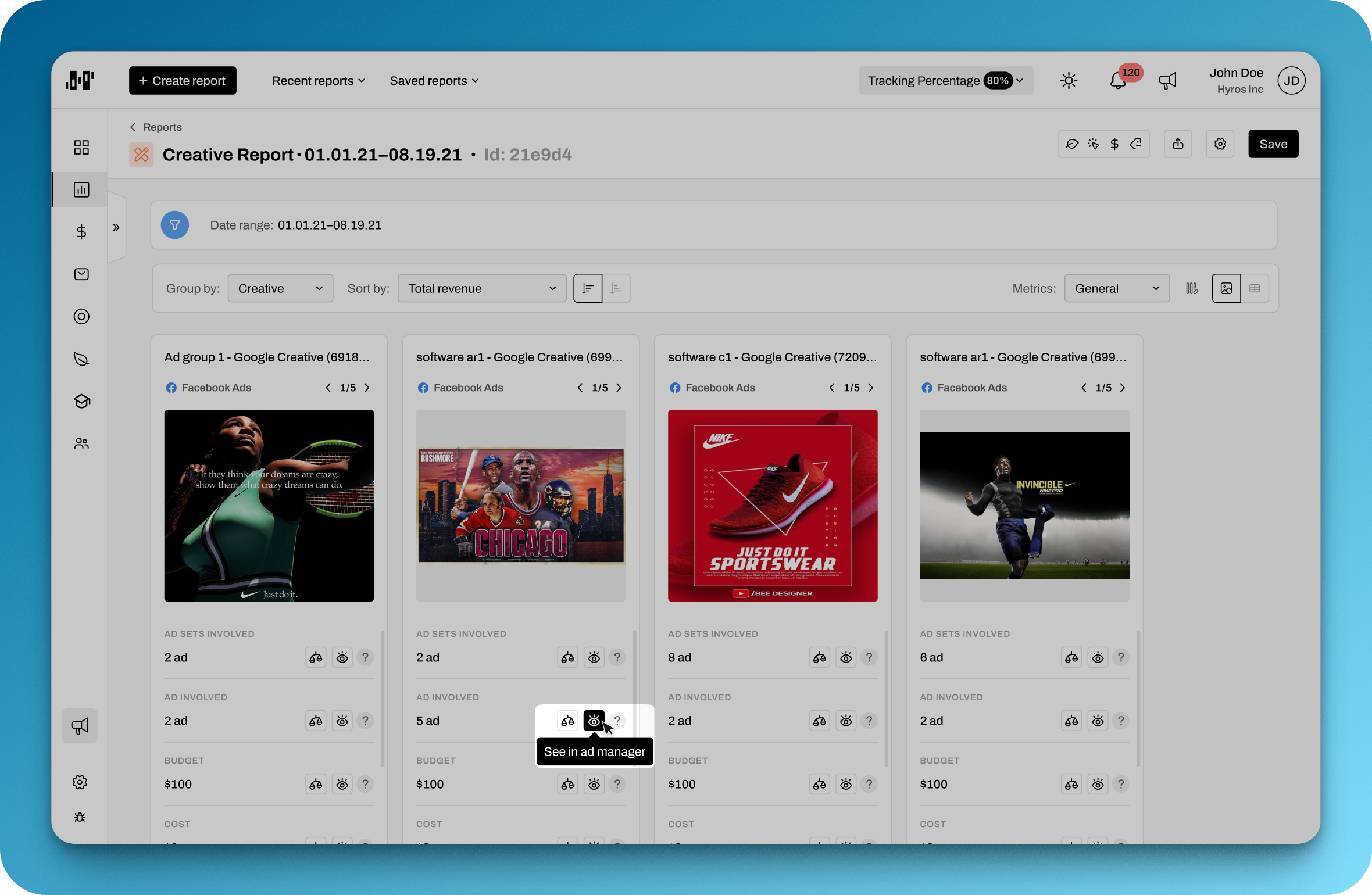The height and width of the screenshot is (895, 1372).
Task: Click the share/export icon near Save
Action: pyautogui.click(x=1178, y=144)
